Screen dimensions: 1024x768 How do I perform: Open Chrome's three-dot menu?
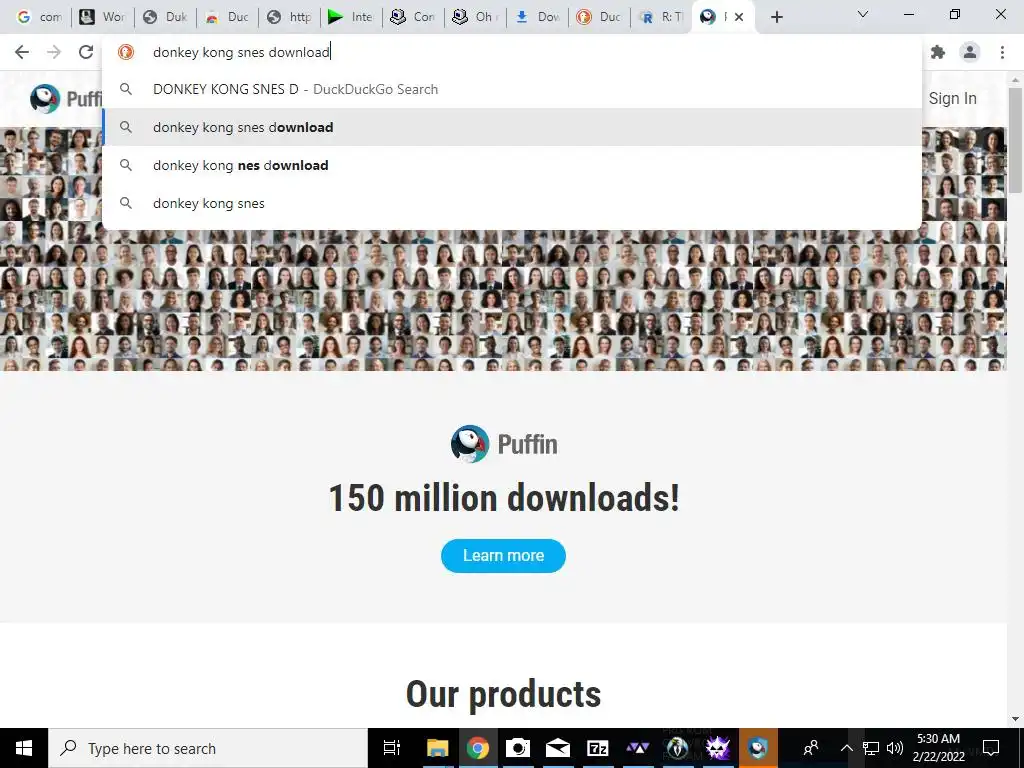[x=1002, y=52]
